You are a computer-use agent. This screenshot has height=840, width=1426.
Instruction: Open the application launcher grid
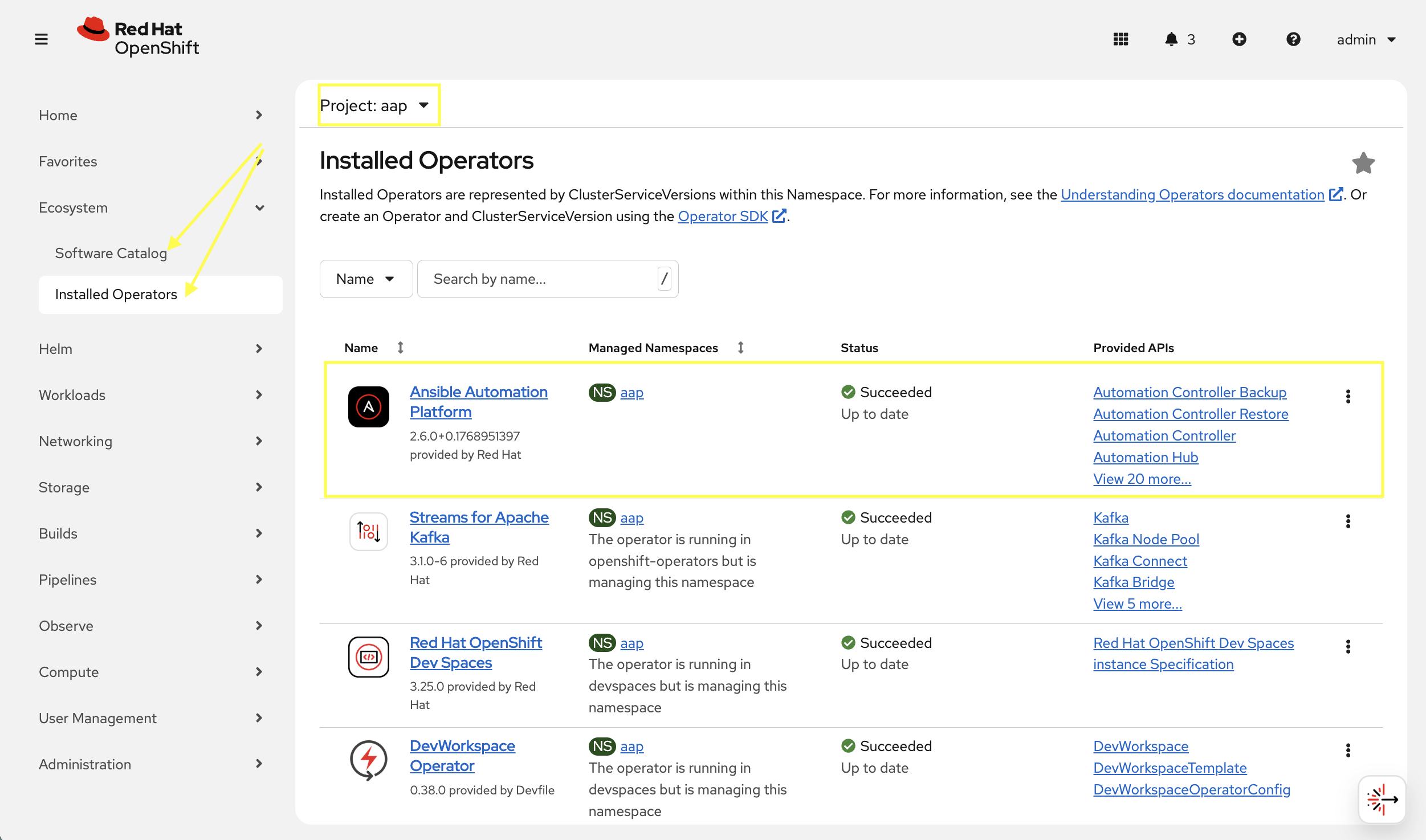point(1121,39)
